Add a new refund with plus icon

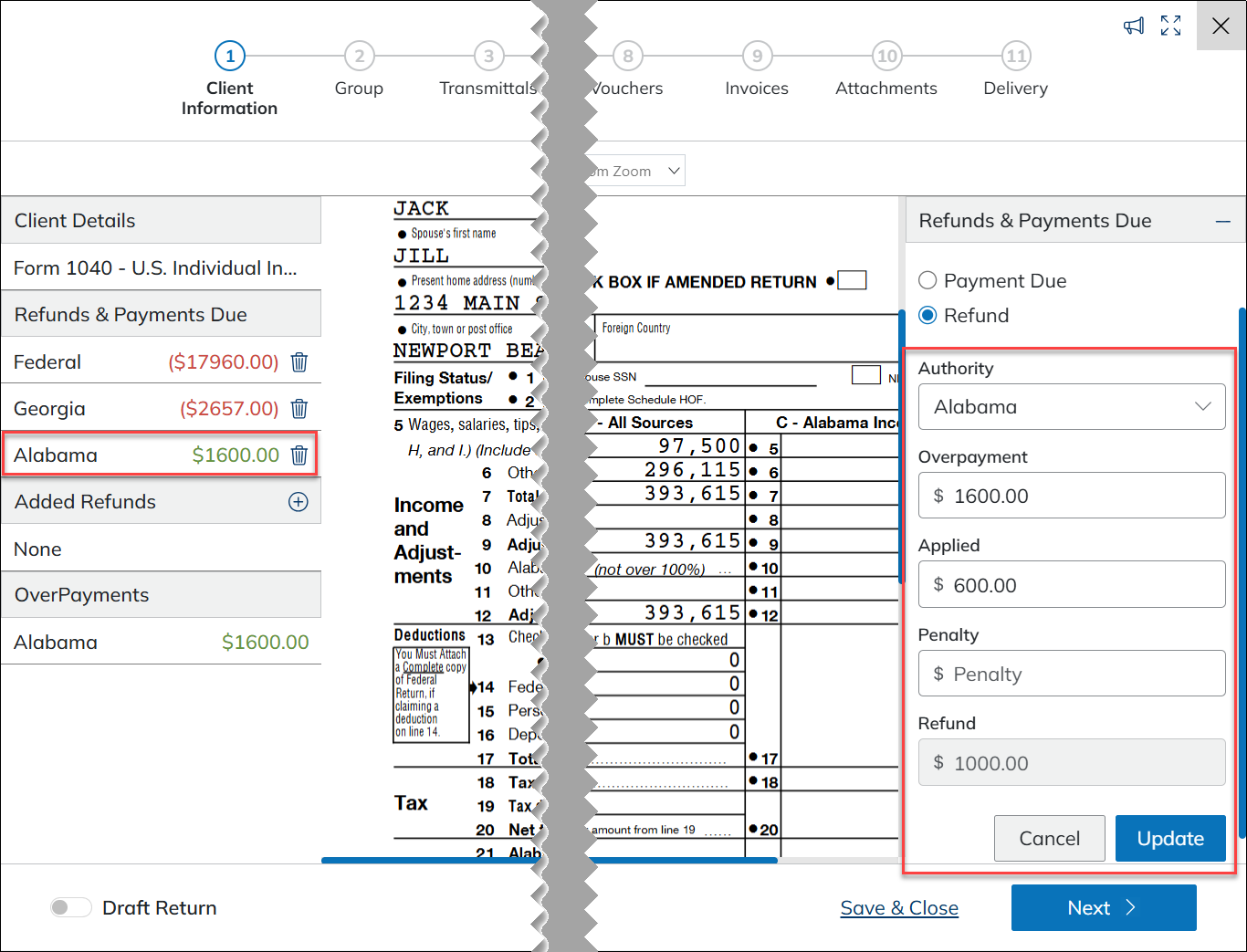point(298,502)
